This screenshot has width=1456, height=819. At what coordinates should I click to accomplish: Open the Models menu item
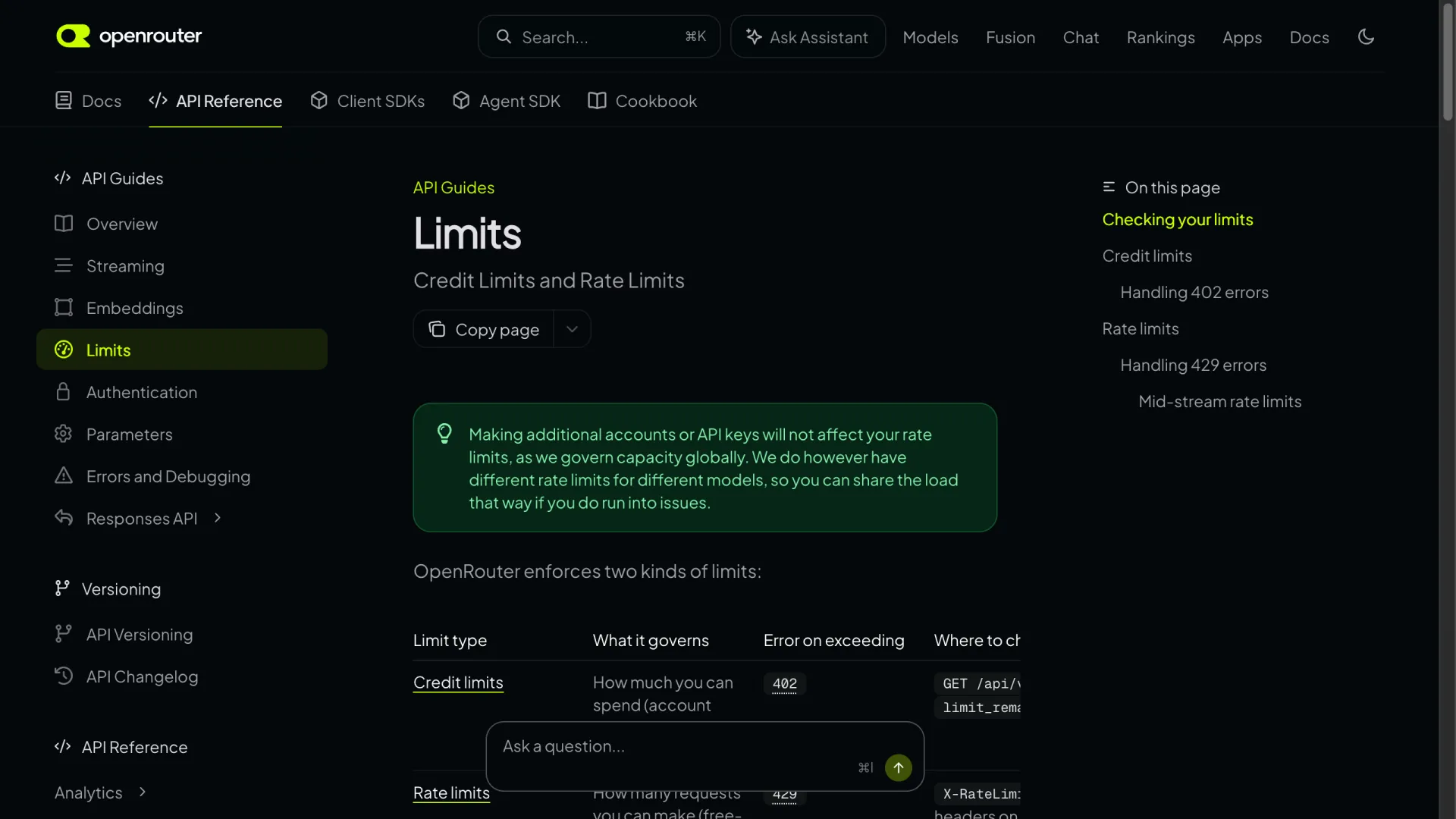(930, 37)
